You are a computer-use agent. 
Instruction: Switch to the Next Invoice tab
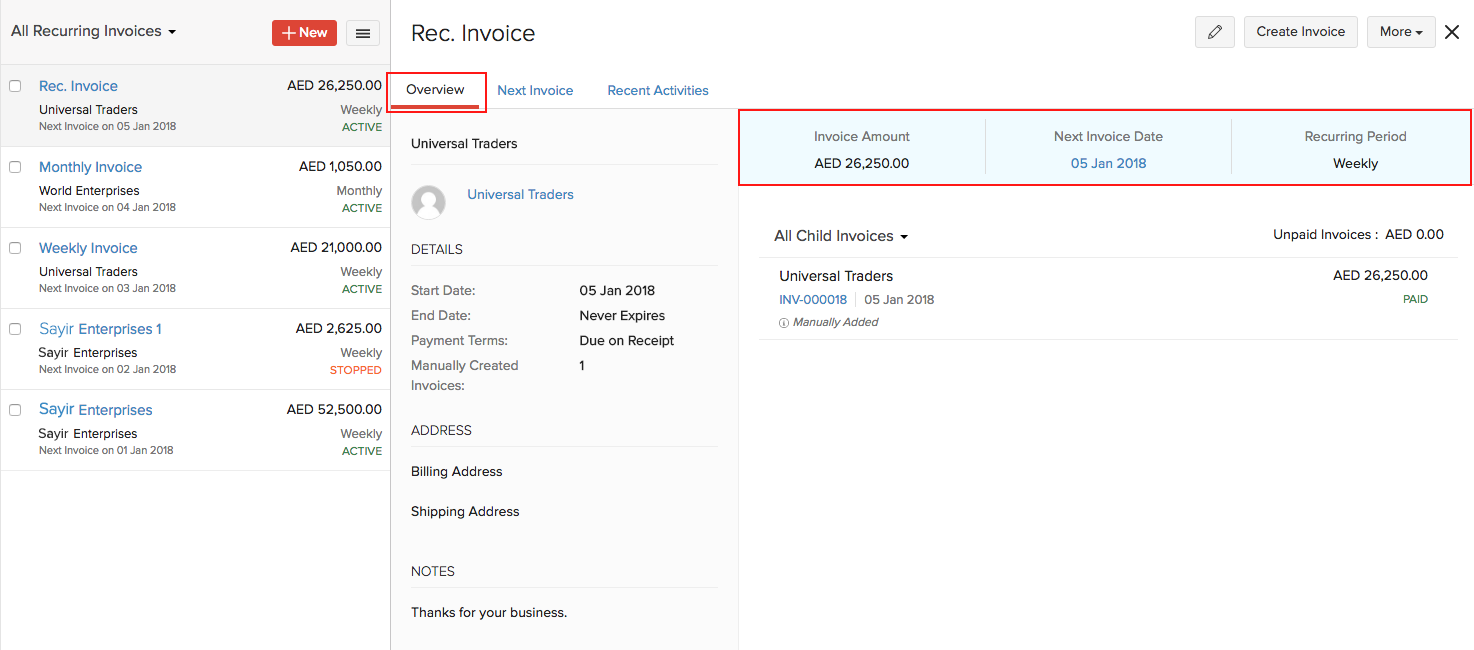click(535, 90)
